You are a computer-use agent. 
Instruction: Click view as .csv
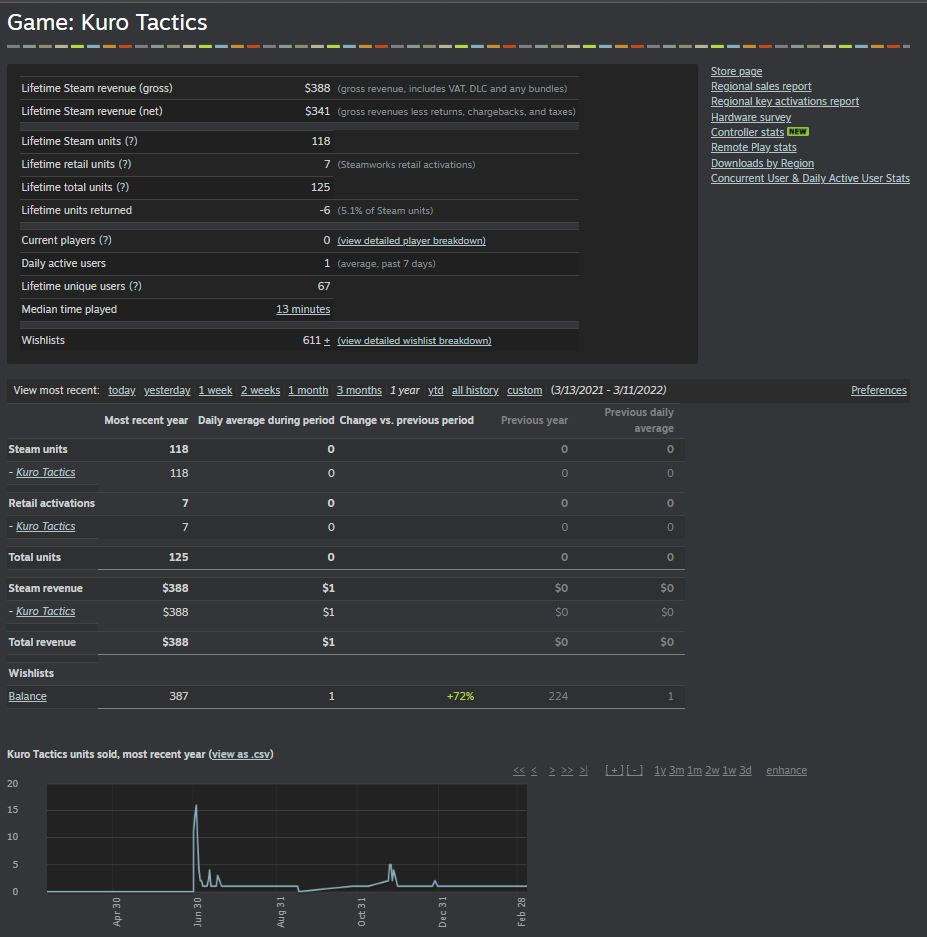241,754
